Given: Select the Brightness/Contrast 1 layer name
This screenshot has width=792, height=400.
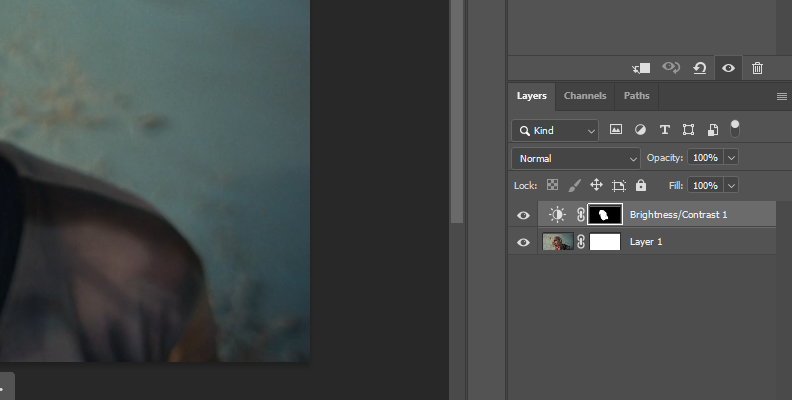Looking at the screenshot, I should click(x=678, y=215).
